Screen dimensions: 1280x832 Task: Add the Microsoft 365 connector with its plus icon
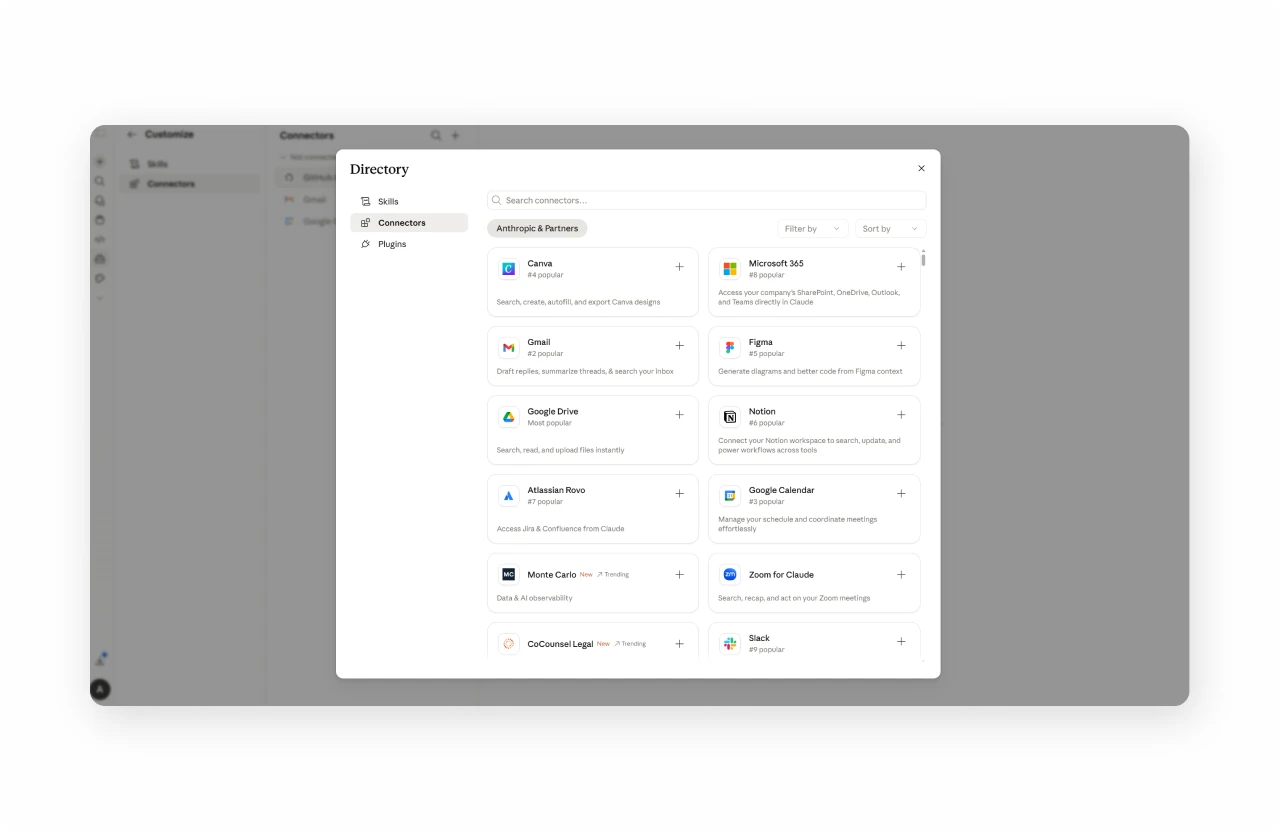[x=901, y=267]
